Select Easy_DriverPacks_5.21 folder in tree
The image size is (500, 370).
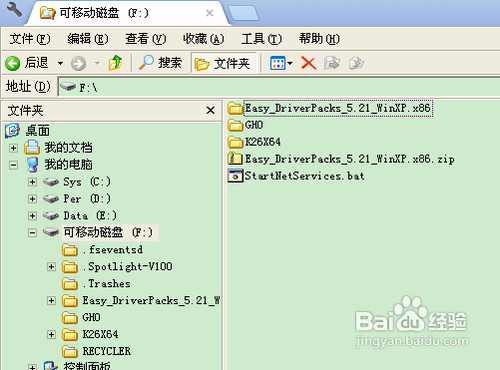tap(151, 300)
